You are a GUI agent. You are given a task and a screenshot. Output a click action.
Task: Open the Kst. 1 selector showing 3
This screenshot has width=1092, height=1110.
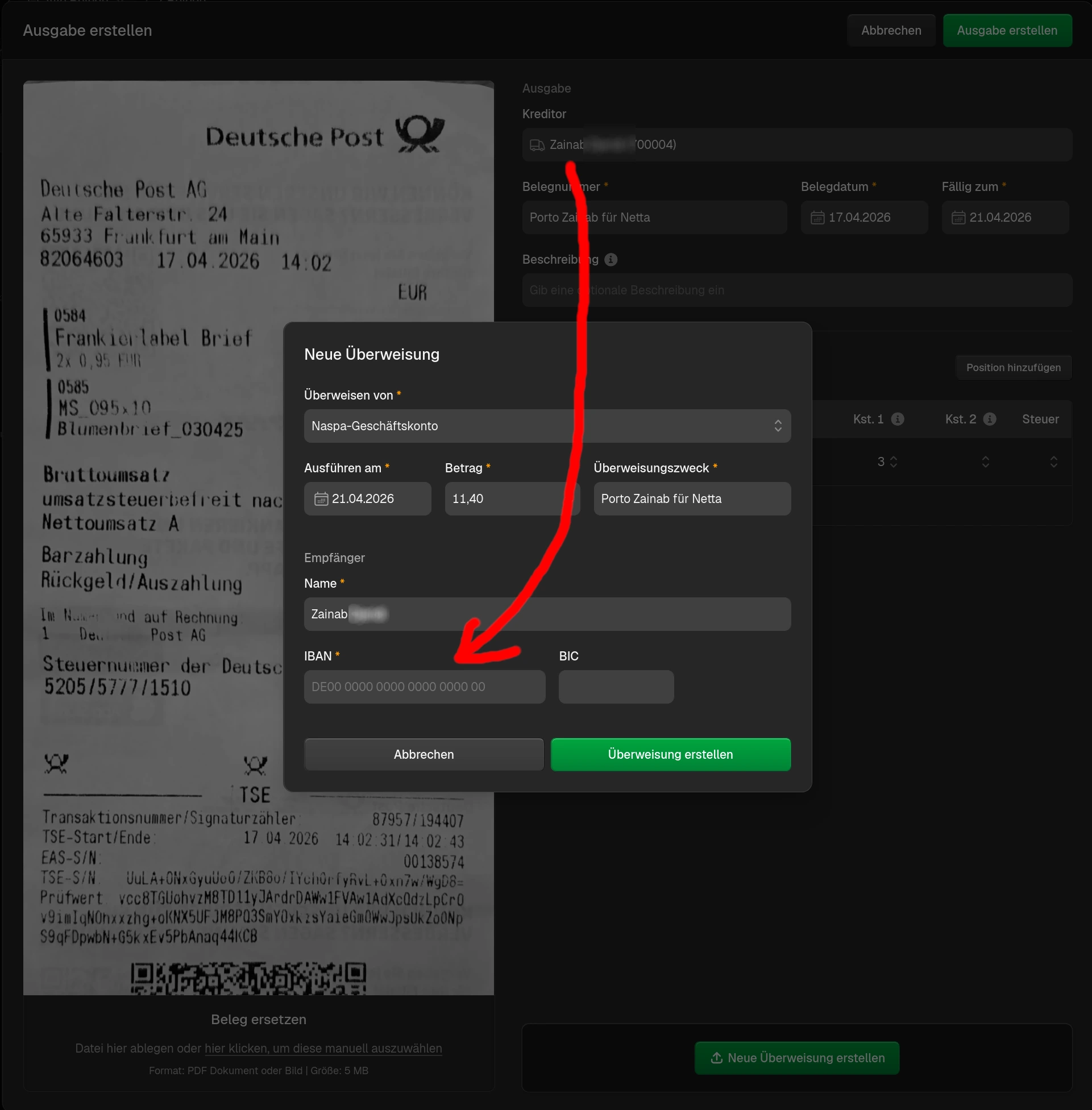(887, 462)
